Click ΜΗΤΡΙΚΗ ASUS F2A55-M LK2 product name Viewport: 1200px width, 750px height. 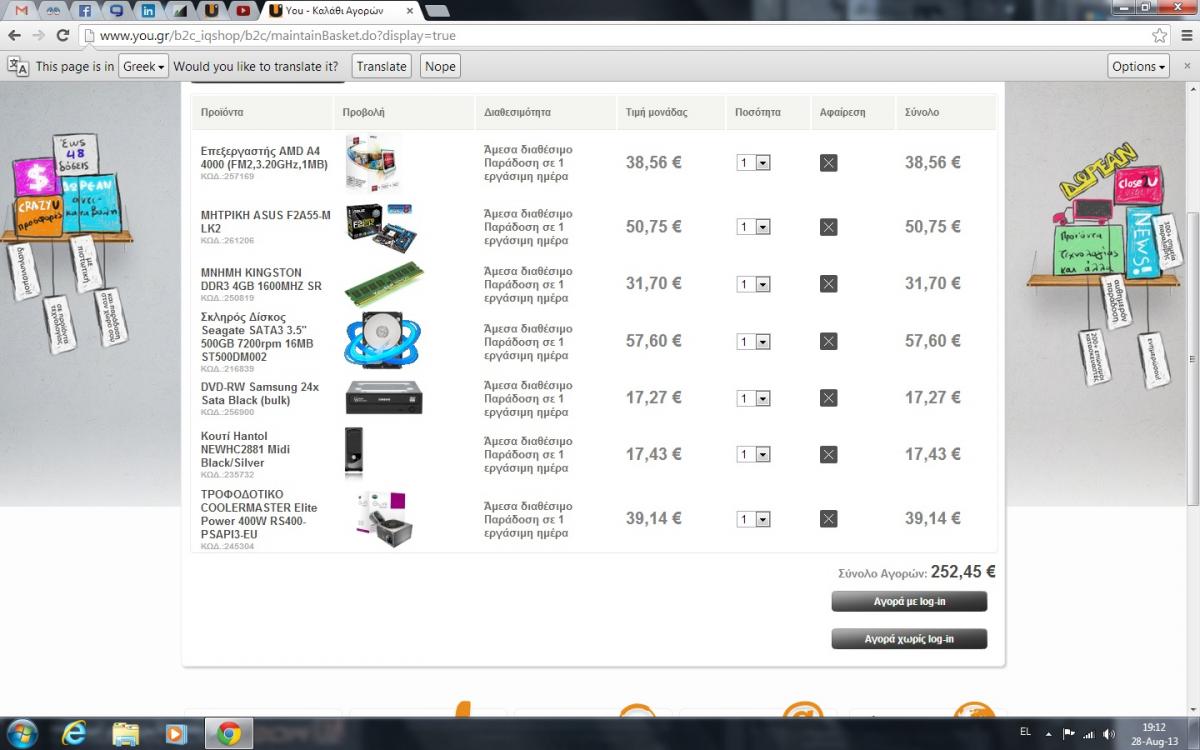pyautogui.click(x=266, y=221)
